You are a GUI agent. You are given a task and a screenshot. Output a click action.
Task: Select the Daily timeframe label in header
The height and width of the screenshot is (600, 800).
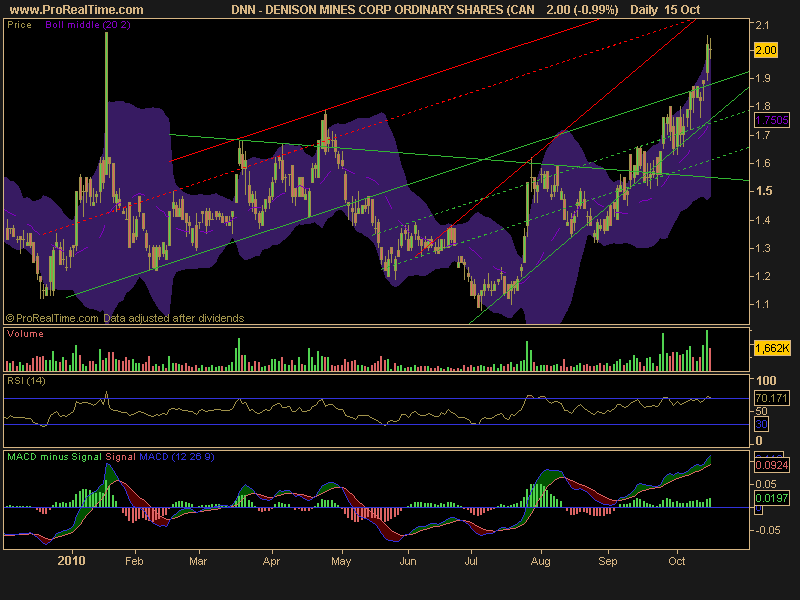click(x=643, y=9)
